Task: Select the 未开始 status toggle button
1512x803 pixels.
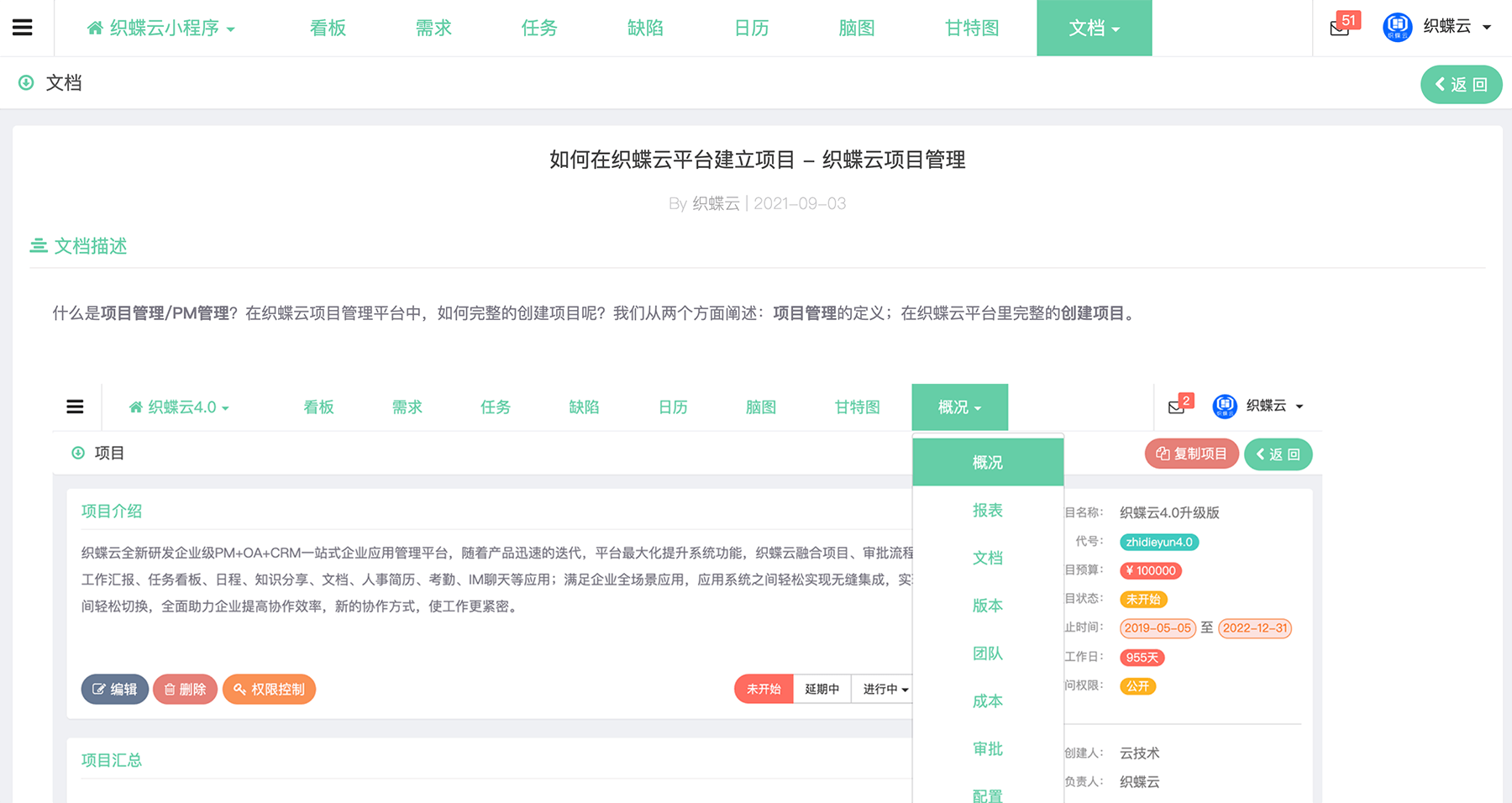Action: point(764,689)
